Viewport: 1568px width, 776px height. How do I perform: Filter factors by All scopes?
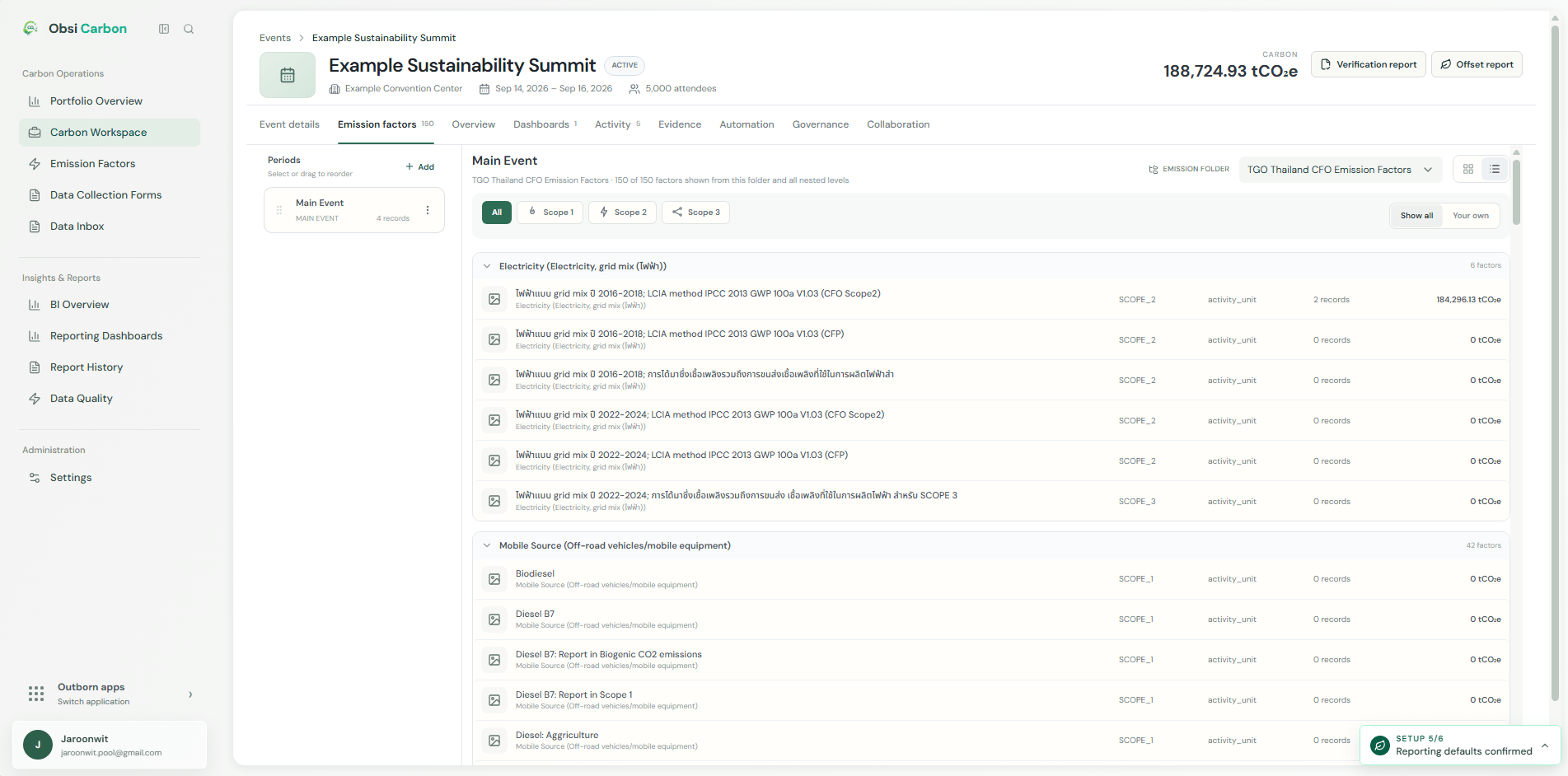(x=497, y=213)
